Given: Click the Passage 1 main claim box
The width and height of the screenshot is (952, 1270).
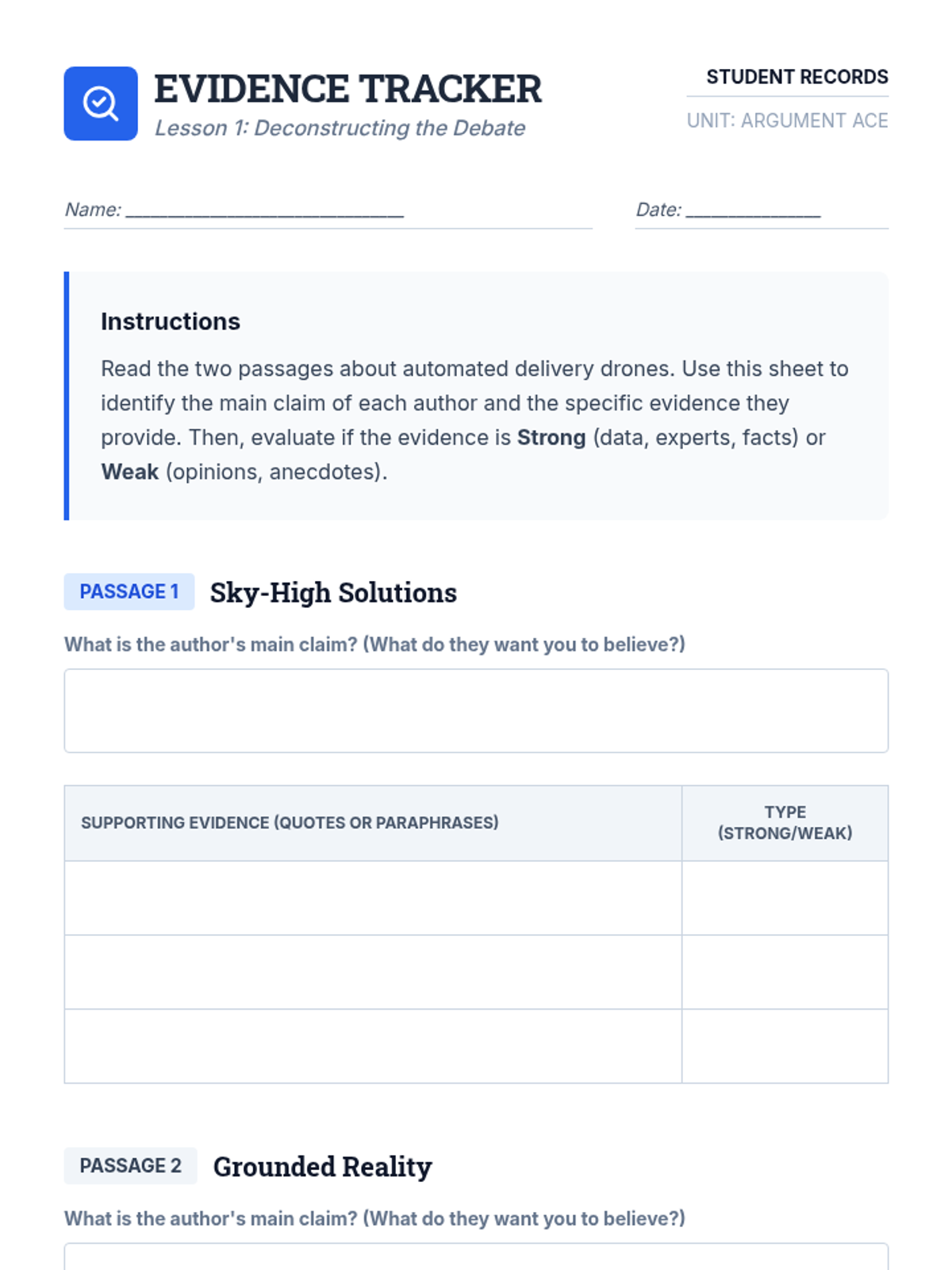Looking at the screenshot, I should point(476,710).
